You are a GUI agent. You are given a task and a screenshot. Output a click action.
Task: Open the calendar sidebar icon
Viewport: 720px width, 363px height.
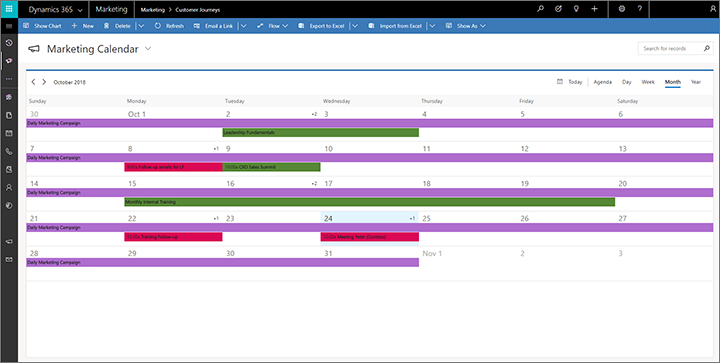point(9,134)
